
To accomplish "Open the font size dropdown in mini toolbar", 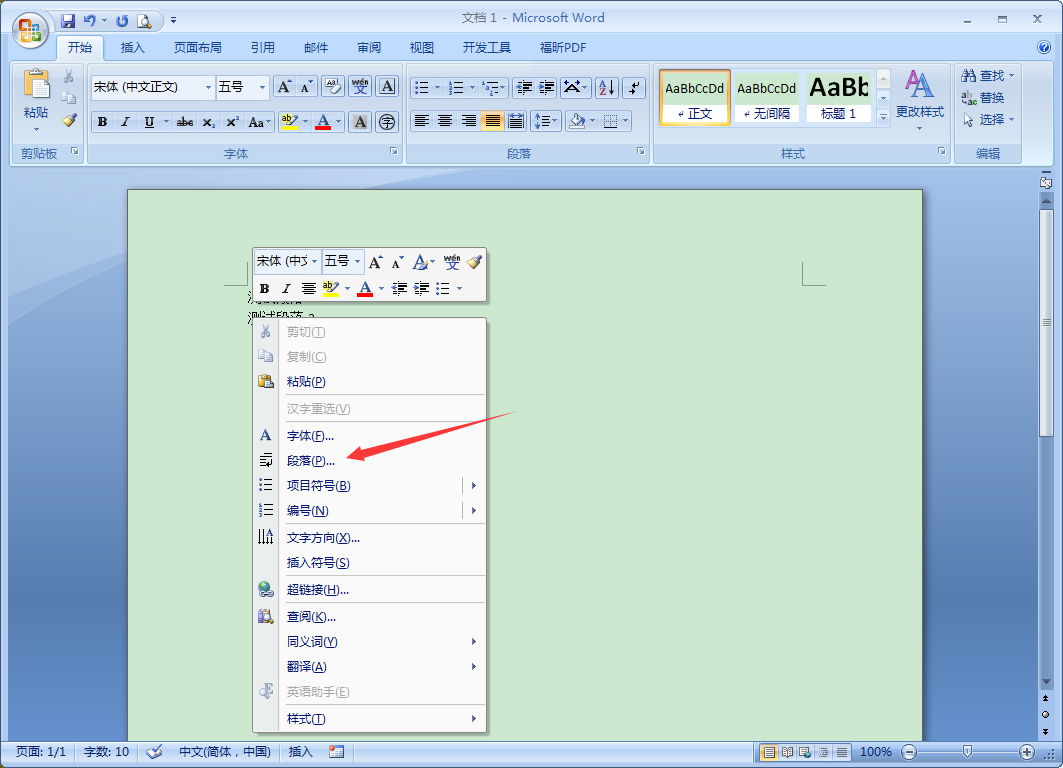I will (x=356, y=261).
